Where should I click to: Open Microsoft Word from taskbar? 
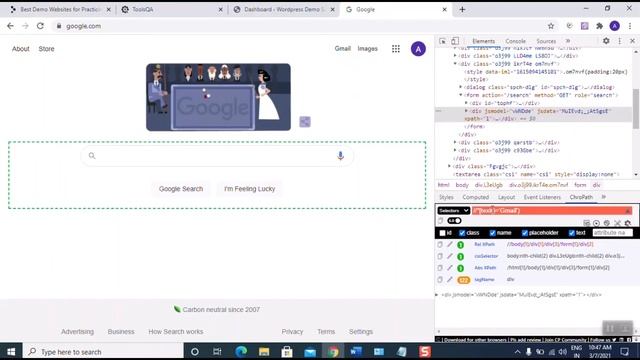(x=356, y=351)
